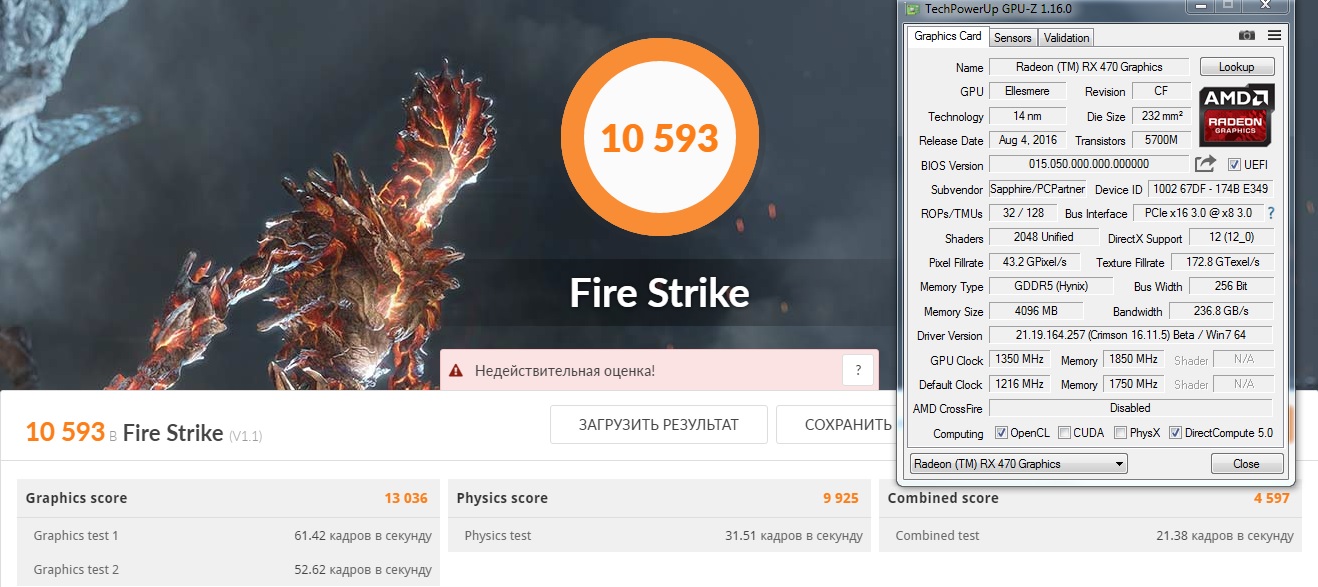Click the GPU-Z title bar app icon
This screenshot has height=587, width=1318.
coord(911,8)
